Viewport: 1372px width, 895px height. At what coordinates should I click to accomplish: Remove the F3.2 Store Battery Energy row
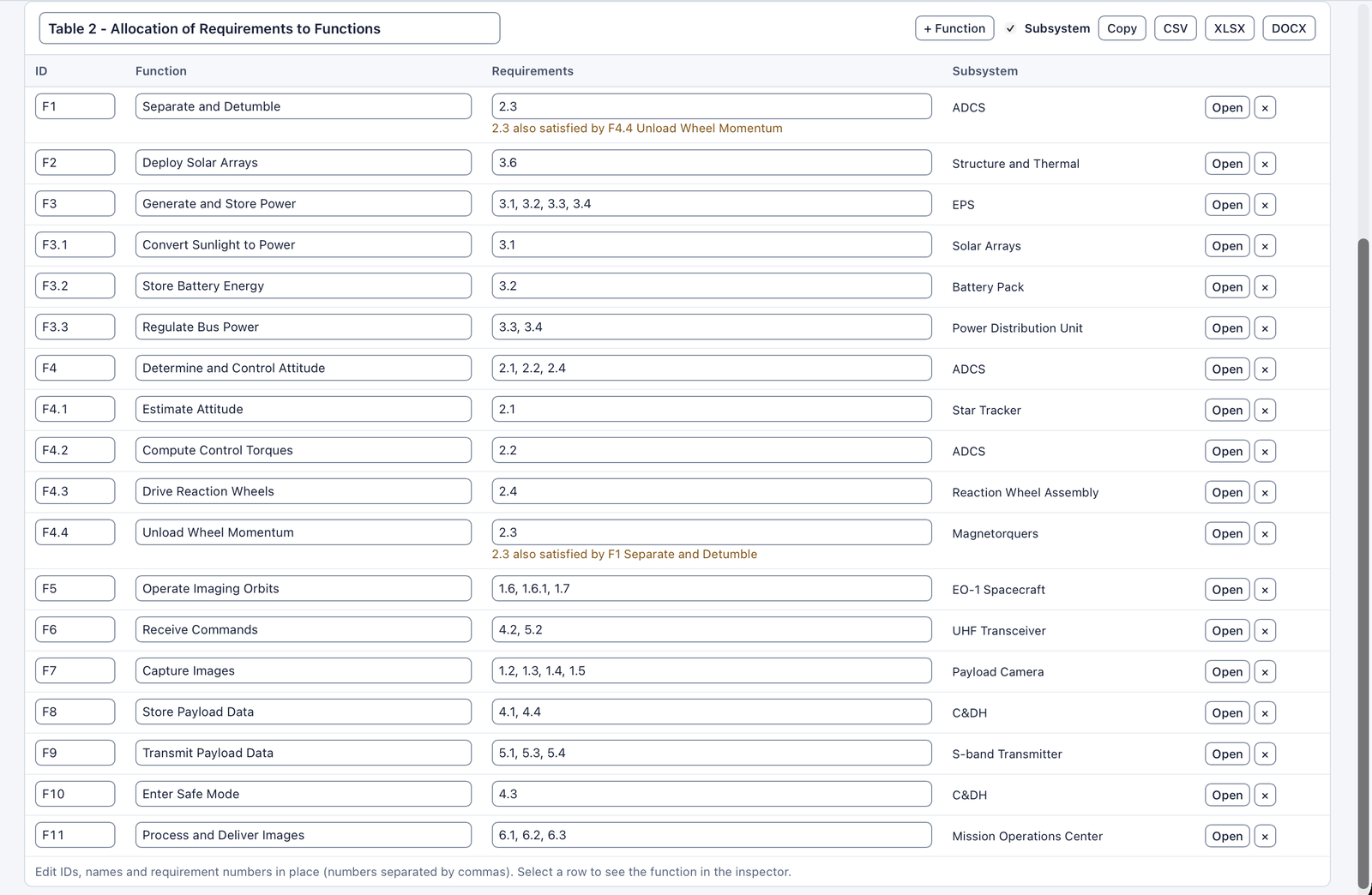tap(1265, 287)
